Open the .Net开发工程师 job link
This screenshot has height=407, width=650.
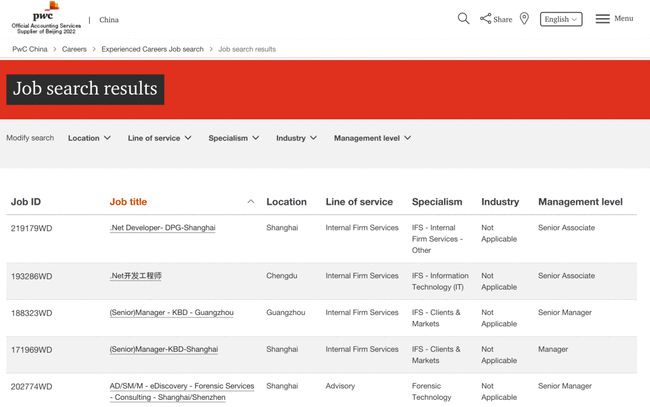click(136, 276)
